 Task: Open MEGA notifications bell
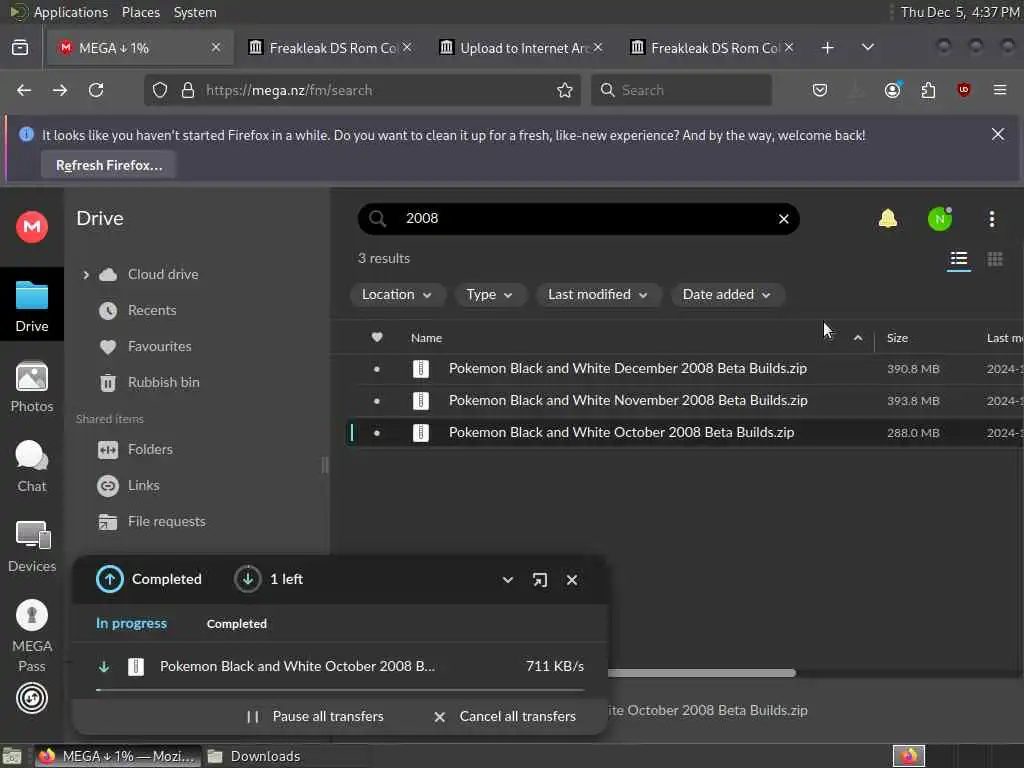pos(888,219)
